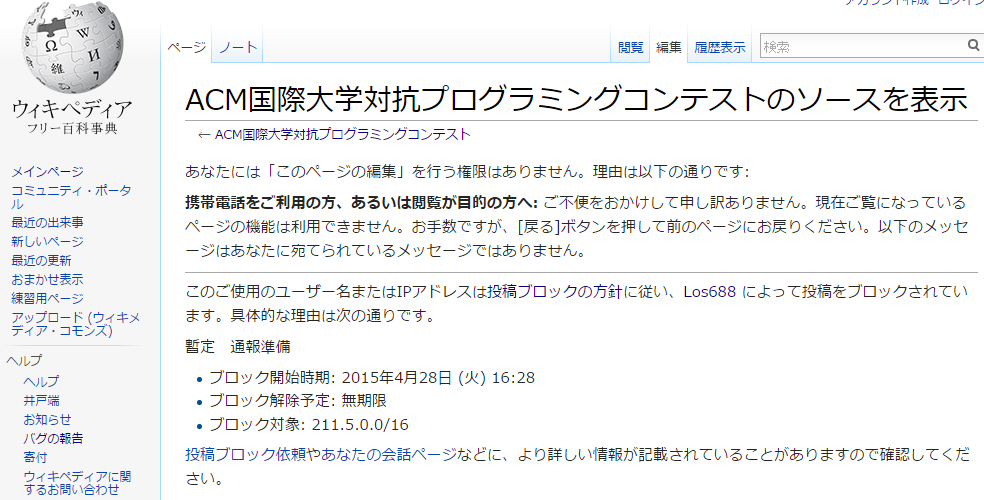Click the page title ACM国際大学対抗プログラミングコンテストのソースを表示
The width and height of the screenshot is (984, 500).
[x=576, y=99]
